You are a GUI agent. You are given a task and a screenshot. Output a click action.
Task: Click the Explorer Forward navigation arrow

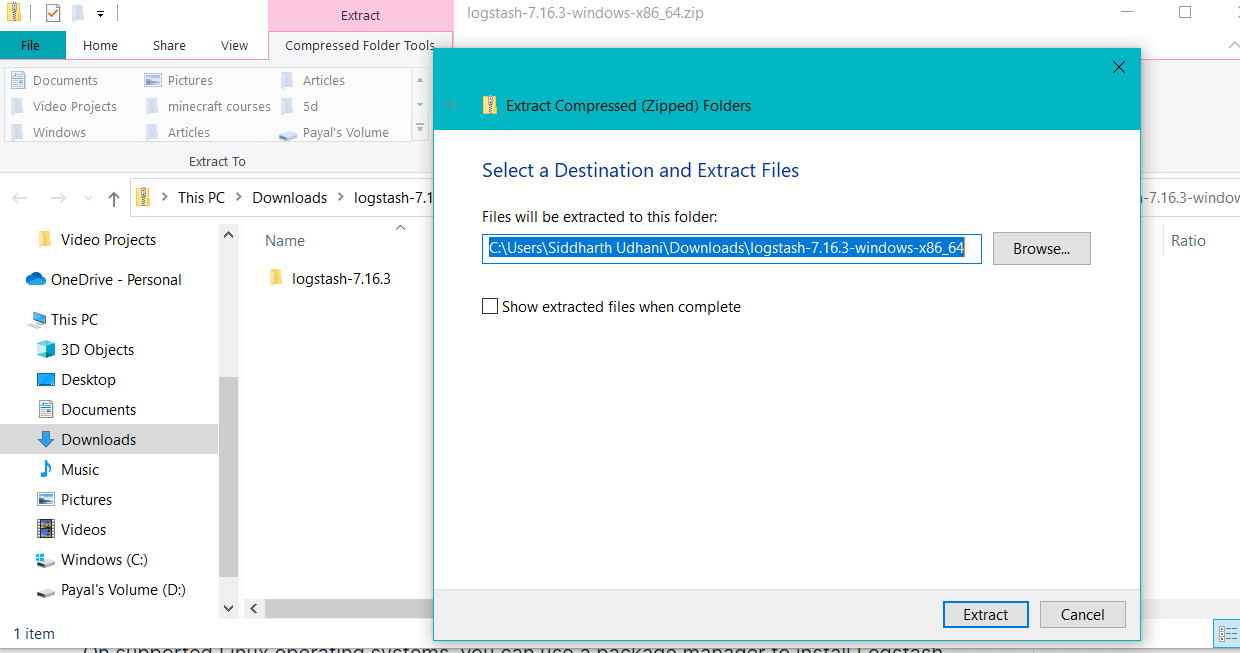tap(58, 198)
